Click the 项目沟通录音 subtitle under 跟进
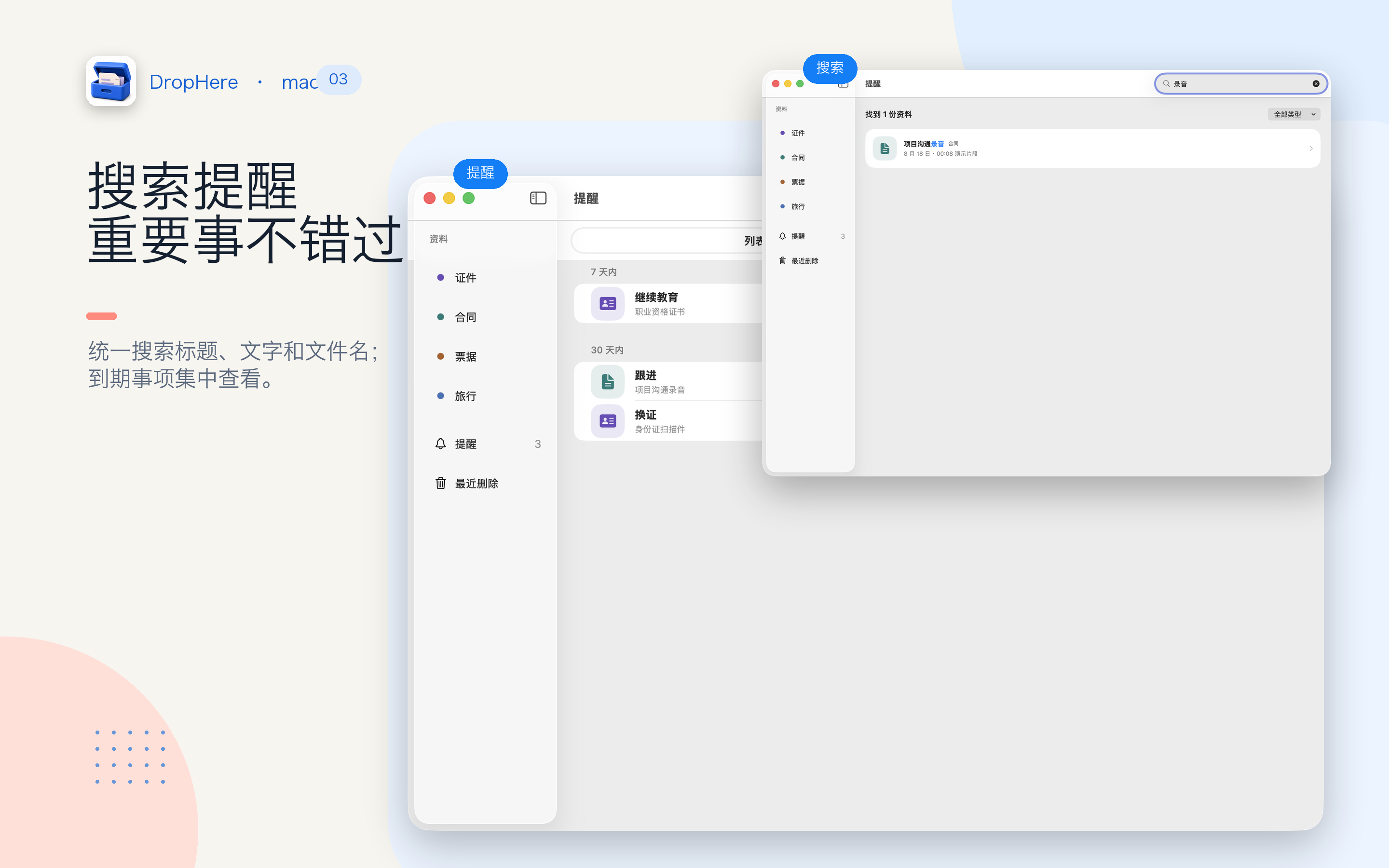The width and height of the screenshot is (1389, 868). pyautogui.click(x=659, y=390)
